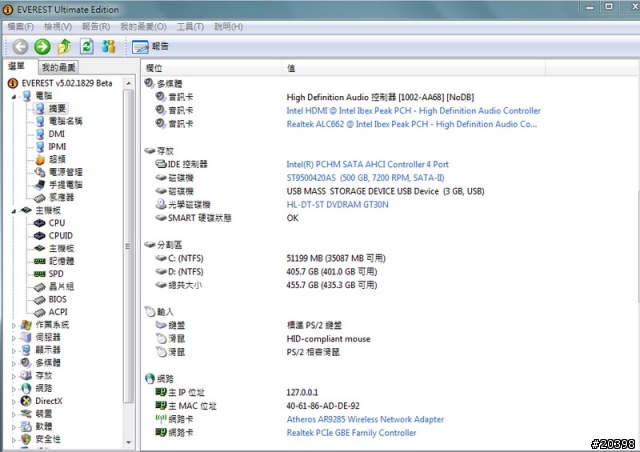
Task: Select the CPU chip icon in tree
Action: point(40,223)
